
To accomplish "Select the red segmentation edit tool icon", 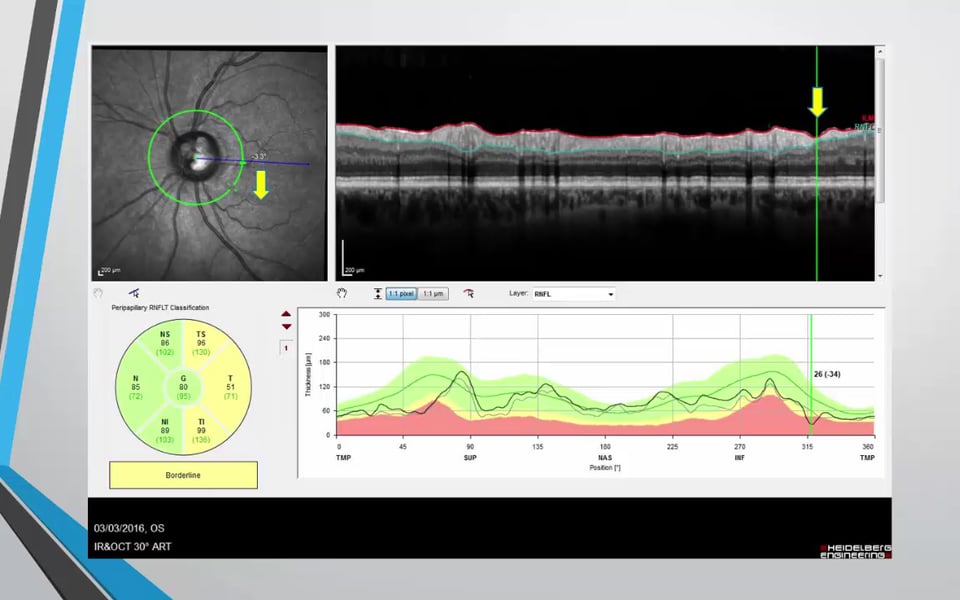I will tap(469, 294).
